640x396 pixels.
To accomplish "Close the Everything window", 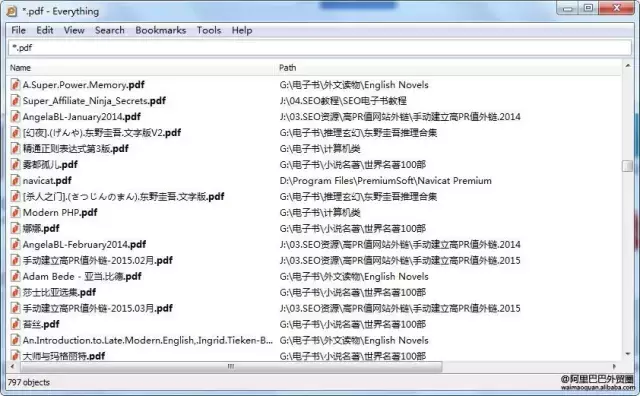I will pos(617,8).
